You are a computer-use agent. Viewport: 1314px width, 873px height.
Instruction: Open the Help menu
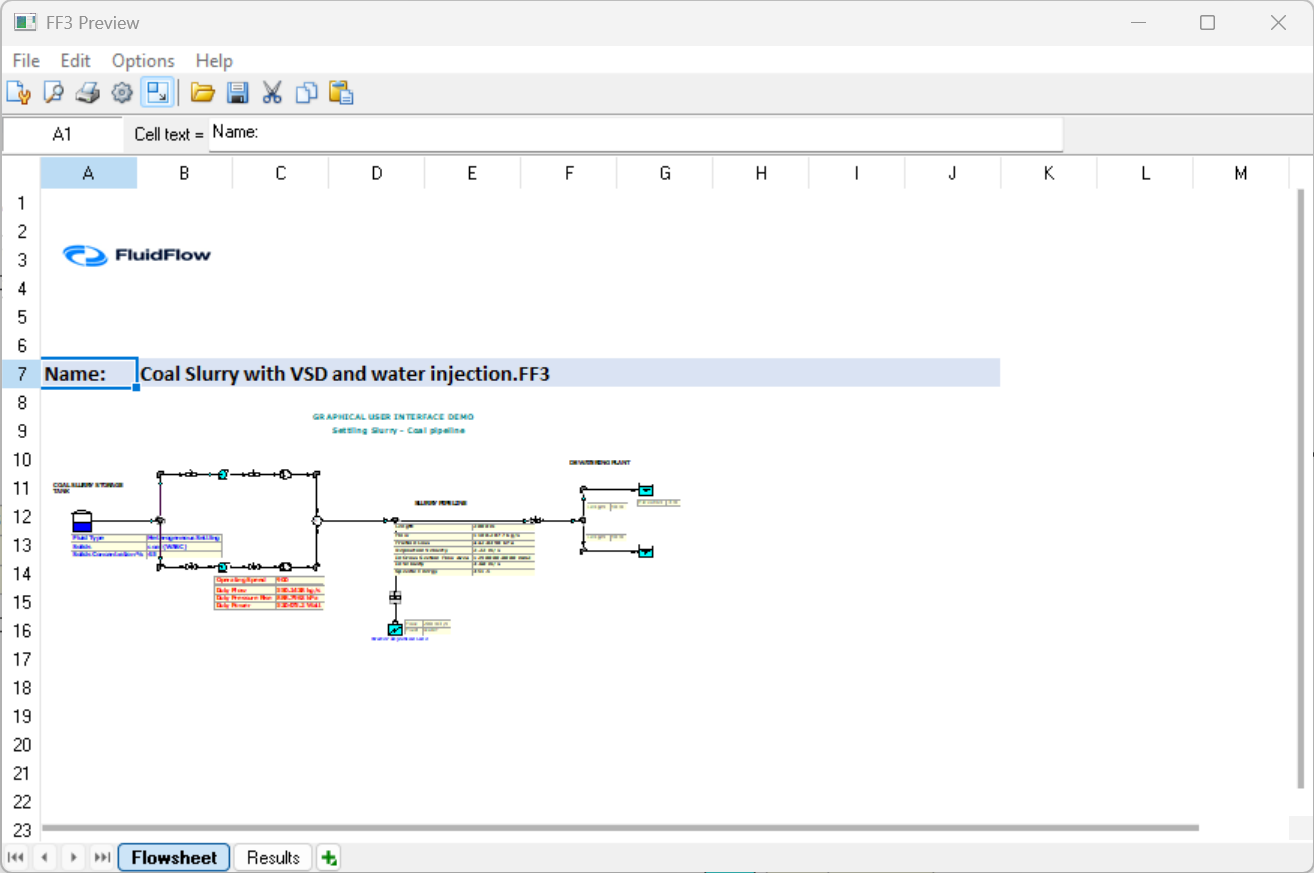[214, 61]
